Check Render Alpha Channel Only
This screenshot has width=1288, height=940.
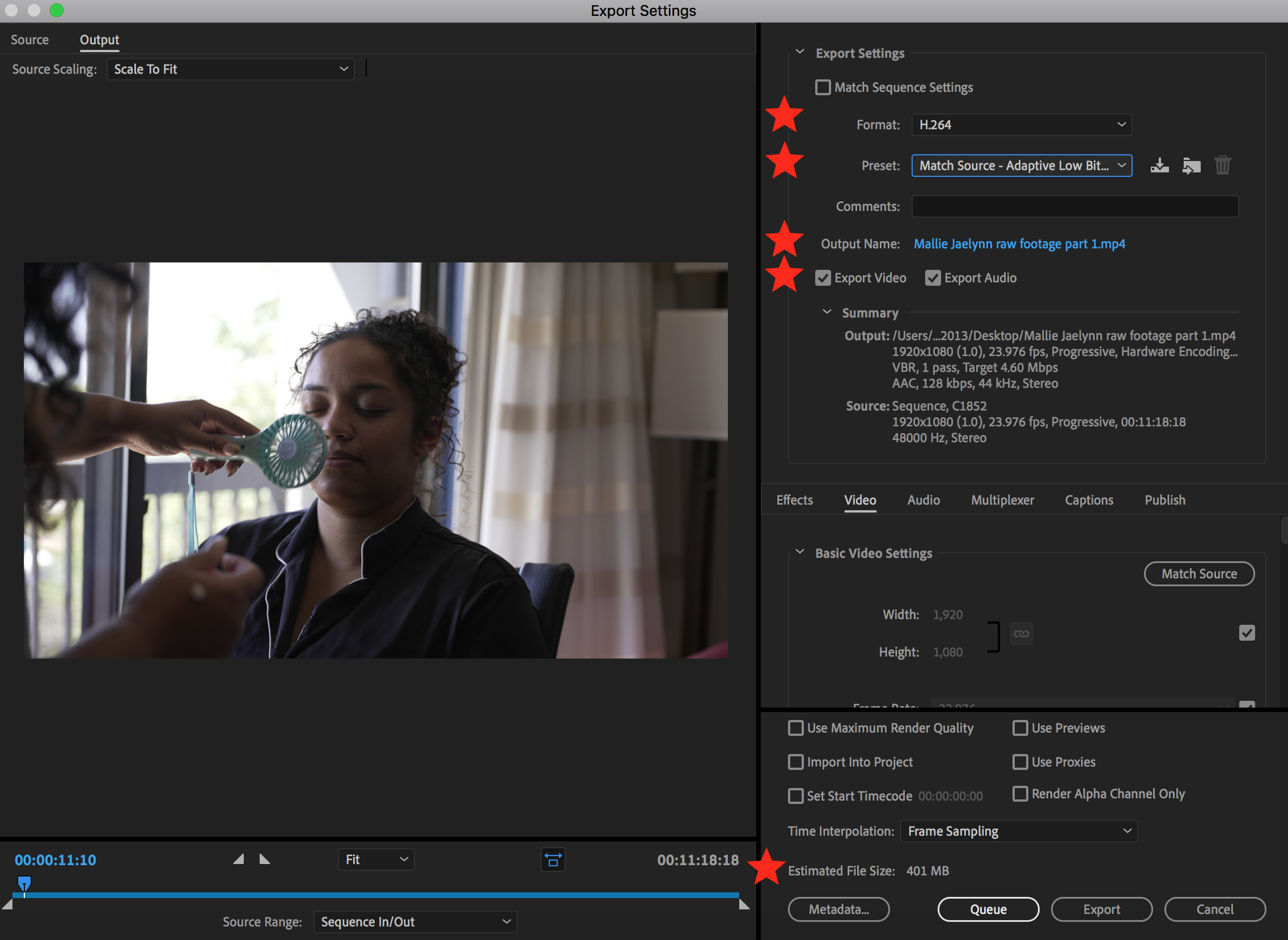(1020, 793)
